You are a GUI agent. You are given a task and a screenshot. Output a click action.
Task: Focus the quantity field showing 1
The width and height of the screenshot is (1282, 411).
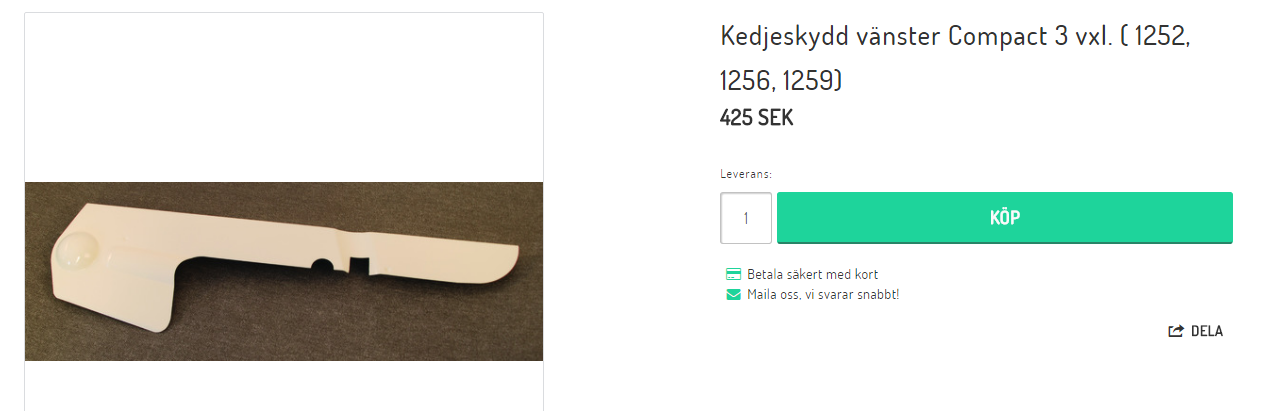coord(746,218)
